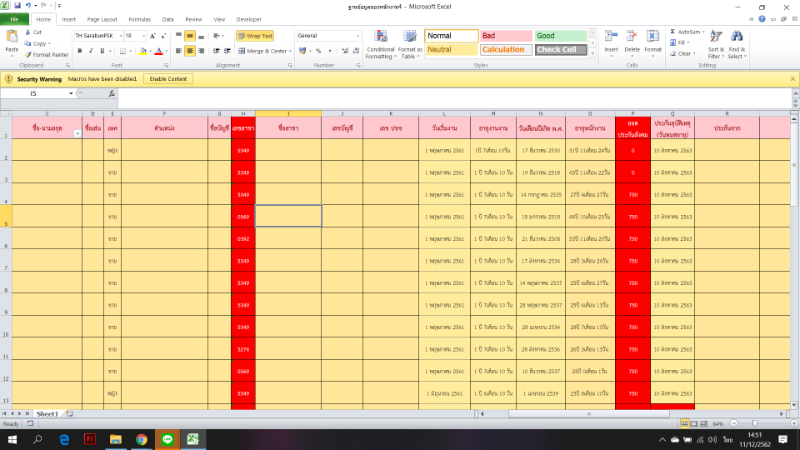
Task: Open filter dropdown in column C header
Action: pyautogui.click(x=78, y=134)
